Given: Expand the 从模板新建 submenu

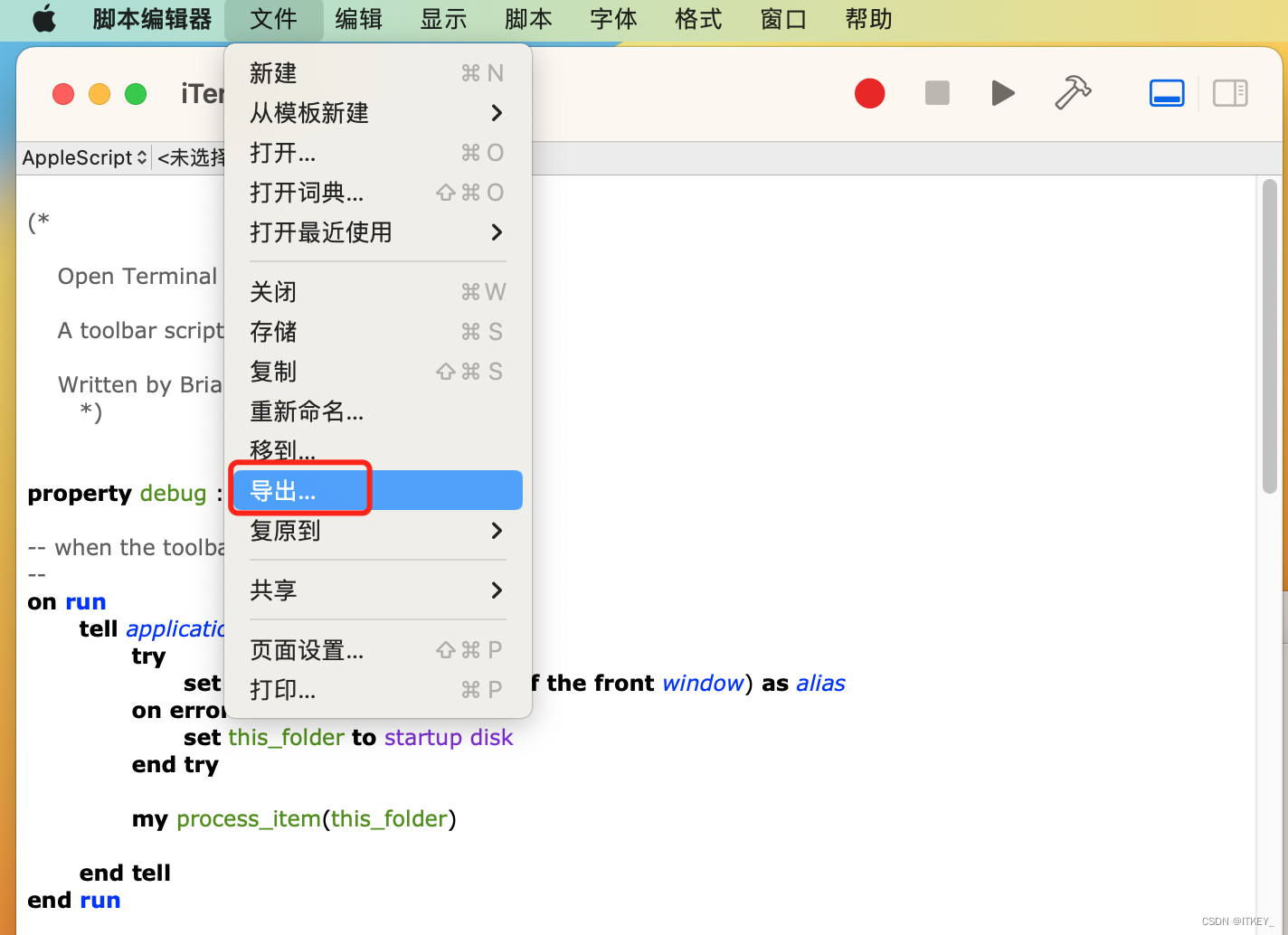Looking at the screenshot, I should coord(377,113).
